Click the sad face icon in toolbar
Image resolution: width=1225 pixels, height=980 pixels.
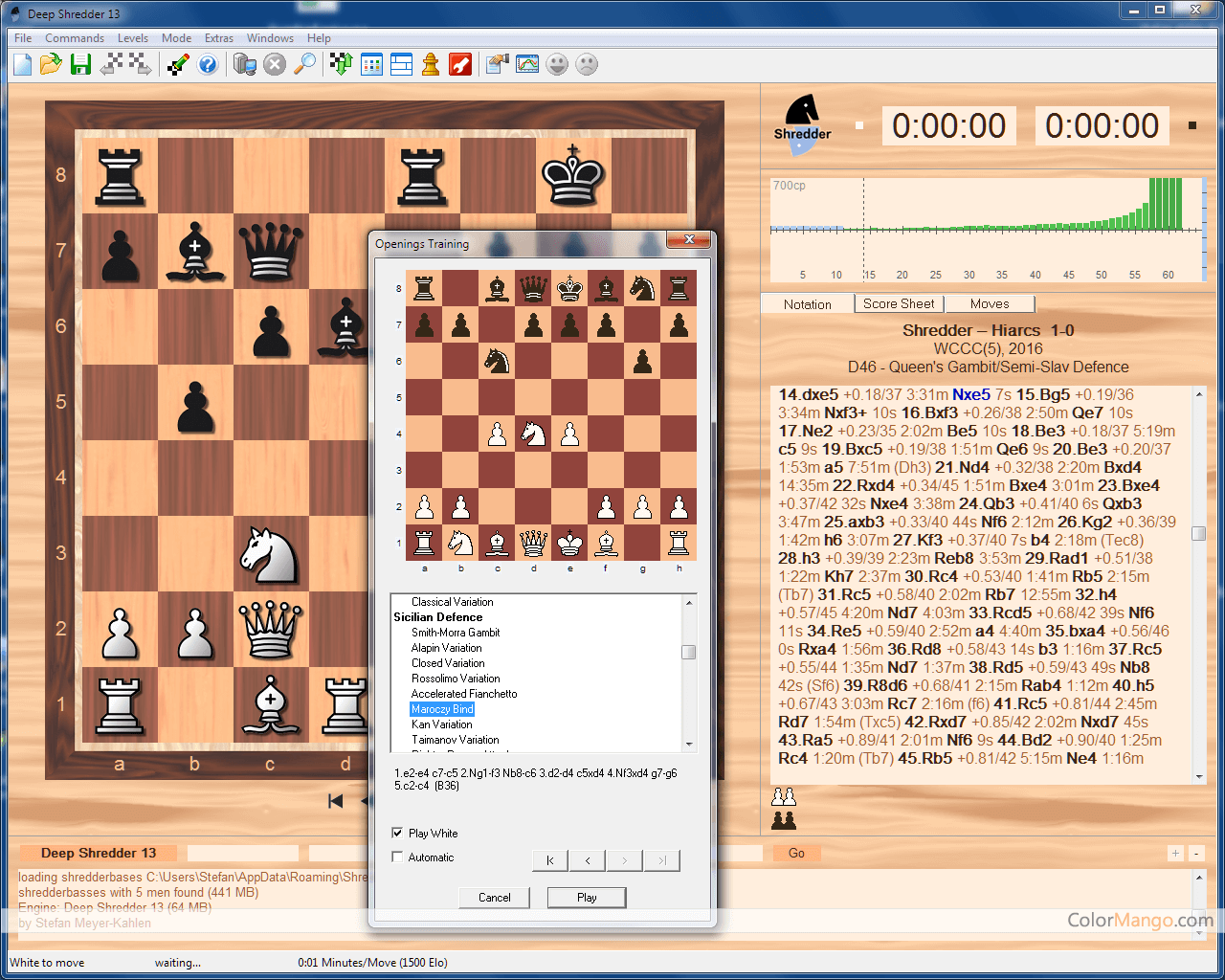click(x=587, y=64)
